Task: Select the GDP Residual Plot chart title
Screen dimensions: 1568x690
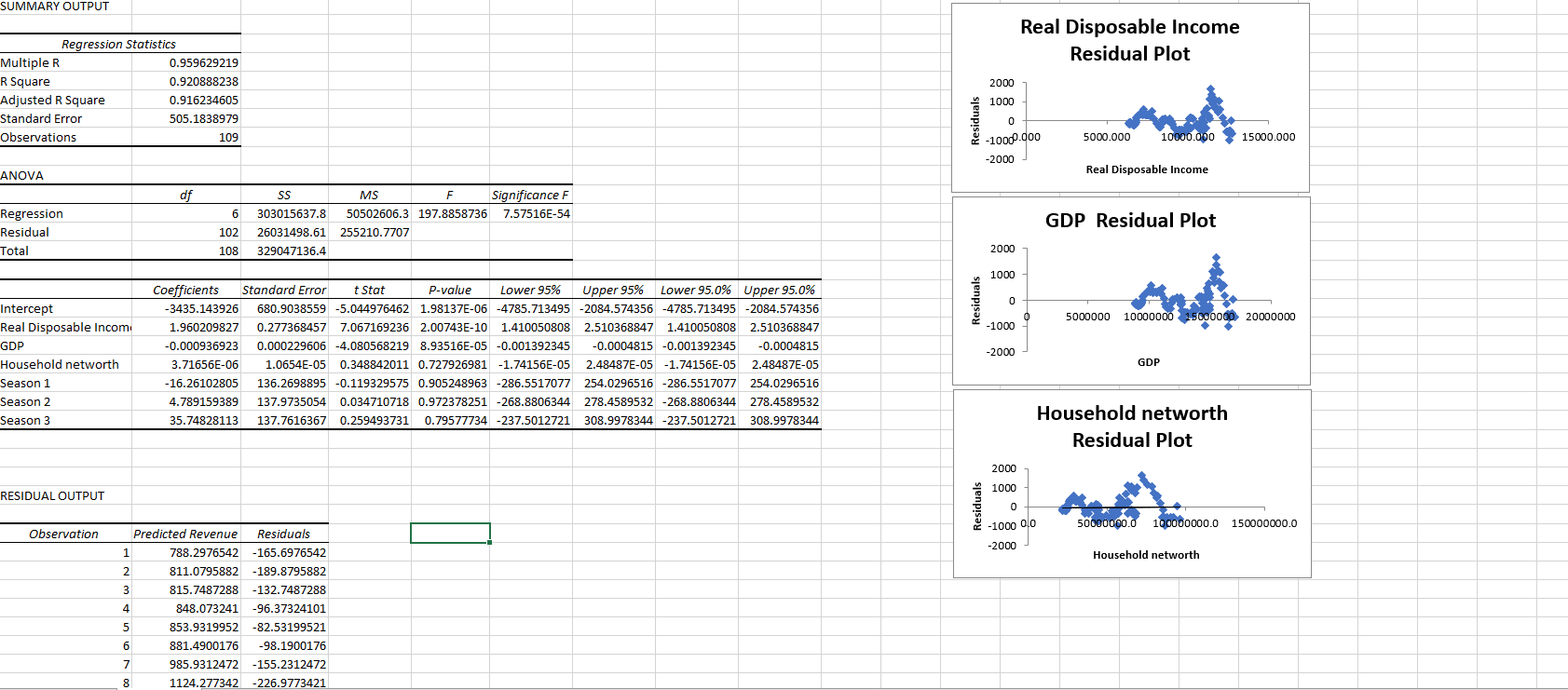Action: click(x=1130, y=221)
